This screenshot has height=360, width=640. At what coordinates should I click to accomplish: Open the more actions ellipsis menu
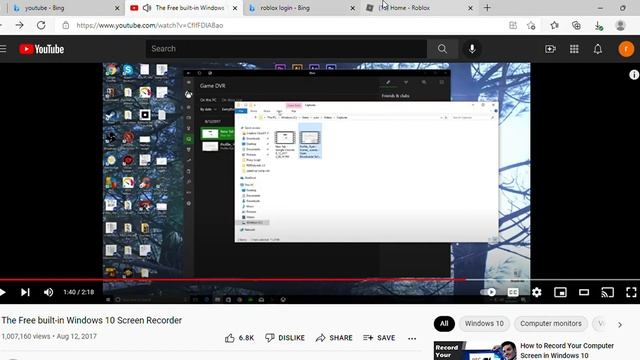[x=412, y=338]
